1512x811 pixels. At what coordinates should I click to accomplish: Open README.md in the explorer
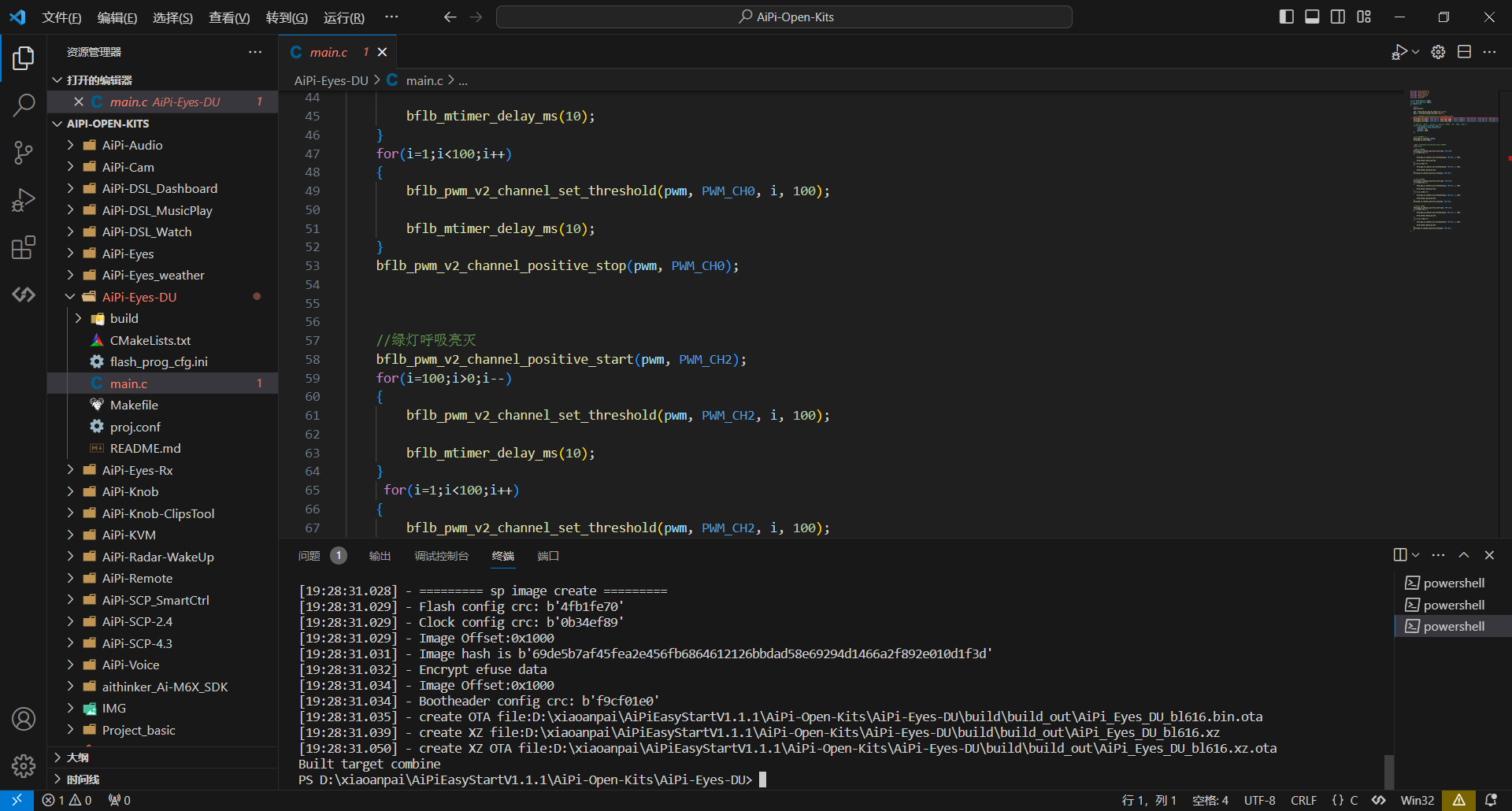click(x=163, y=448)
